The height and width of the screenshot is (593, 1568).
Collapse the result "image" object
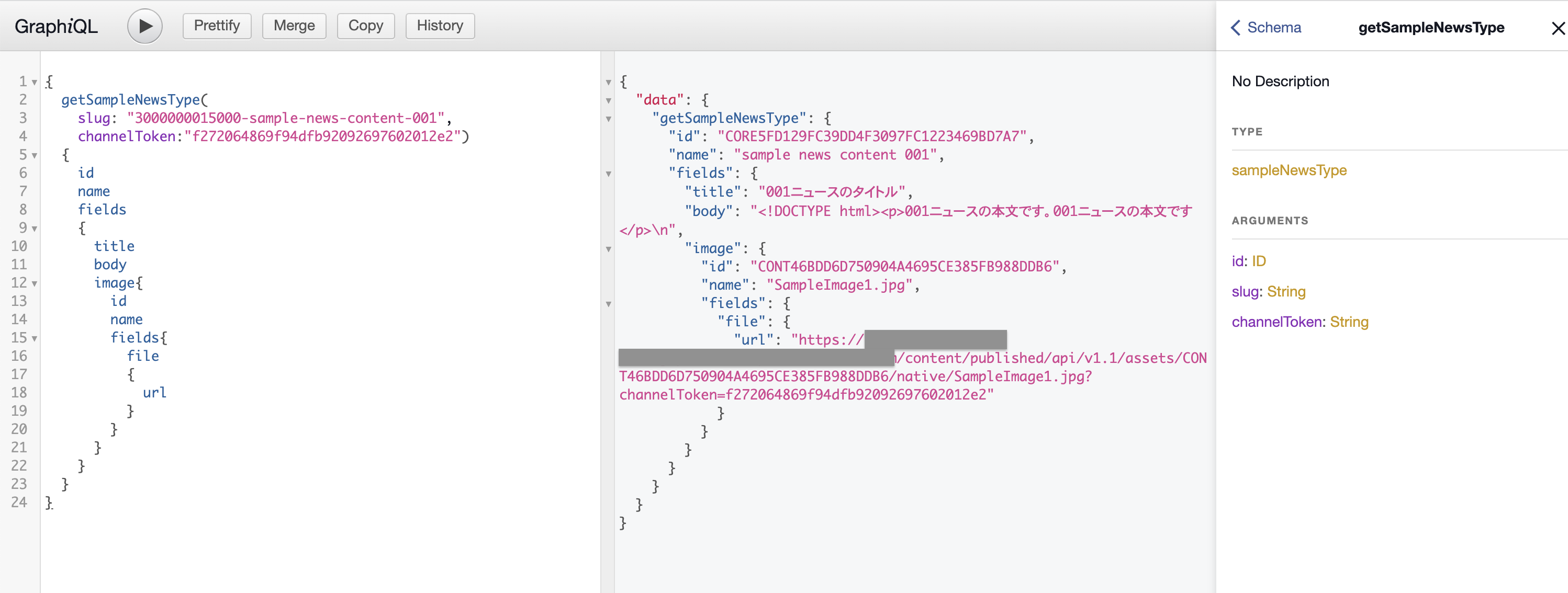pos(608,249)
